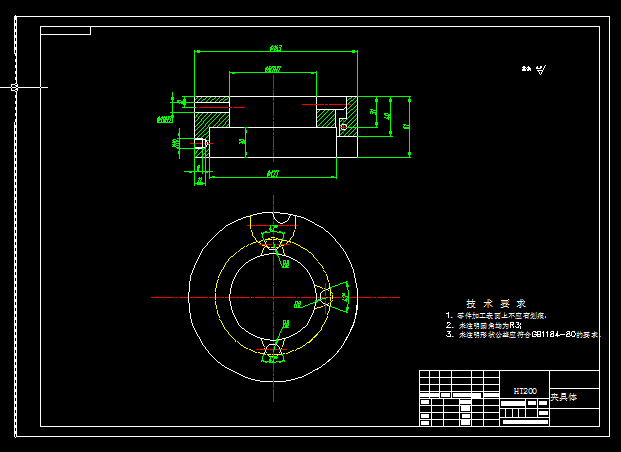
Task: Select note 2 mentioning R3 fillets
Action: click(484, 325)
